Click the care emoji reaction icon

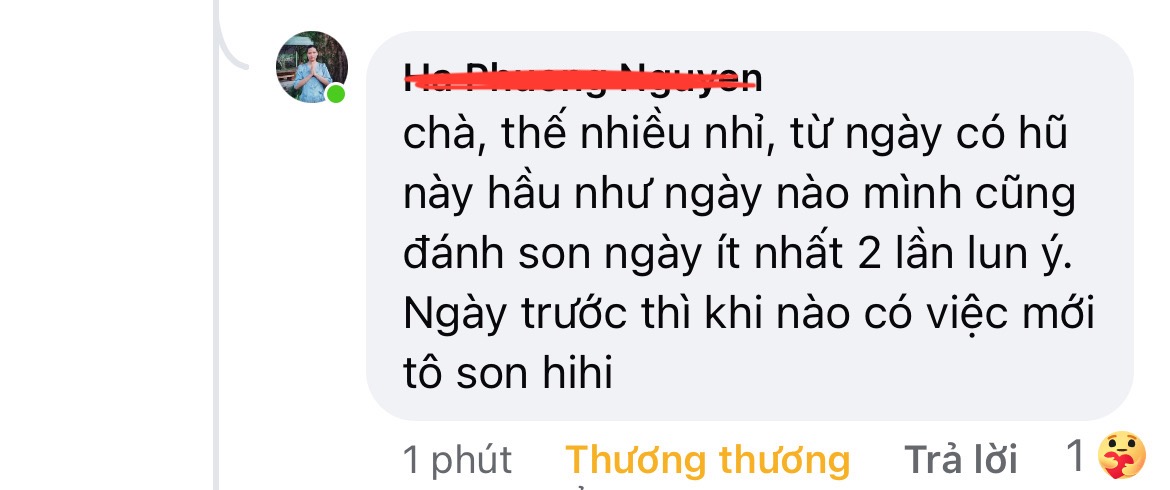point(1121,455)
